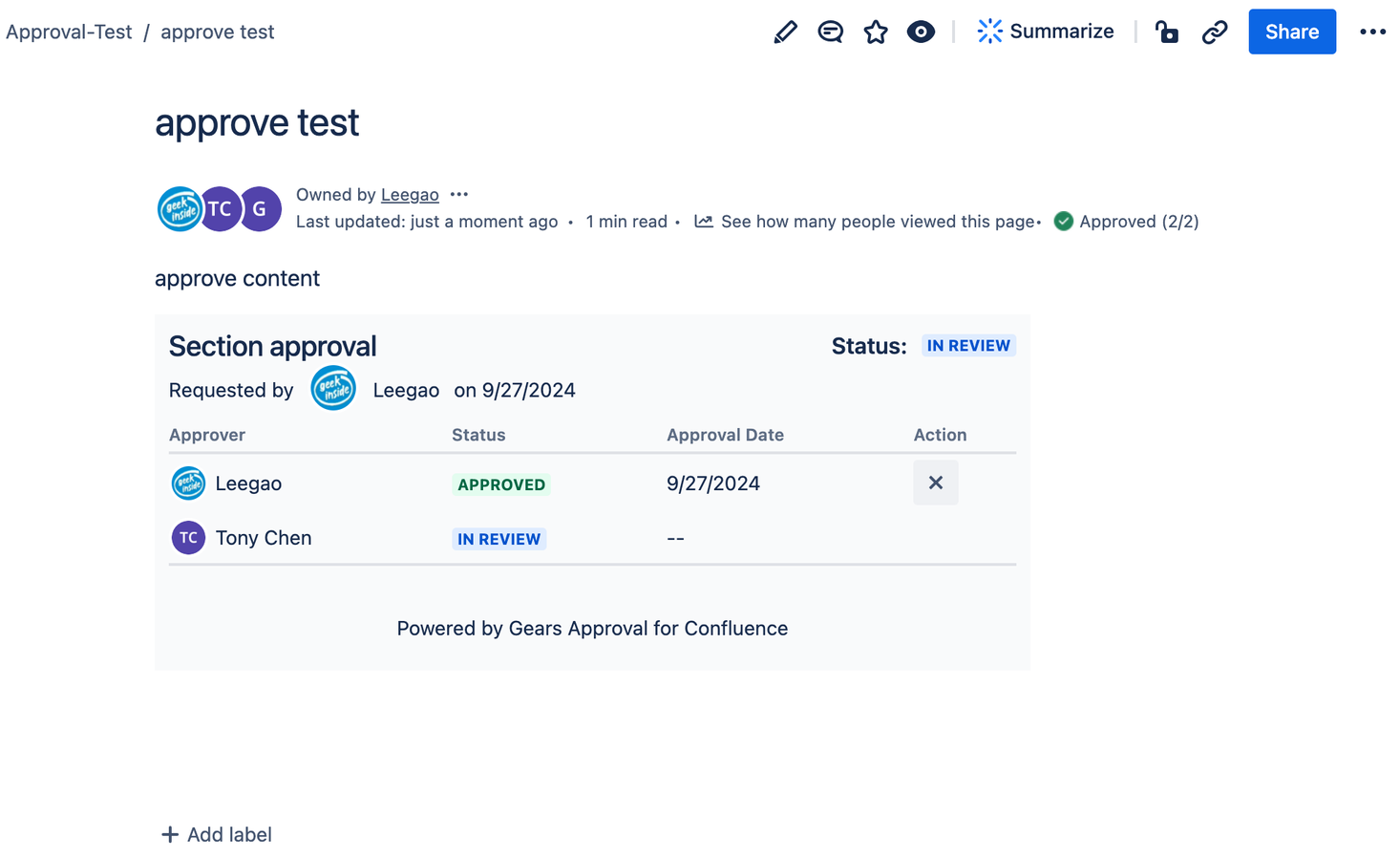Click the approve content paragraph
The image size is (1400, 859).
(x=237, y=278)
